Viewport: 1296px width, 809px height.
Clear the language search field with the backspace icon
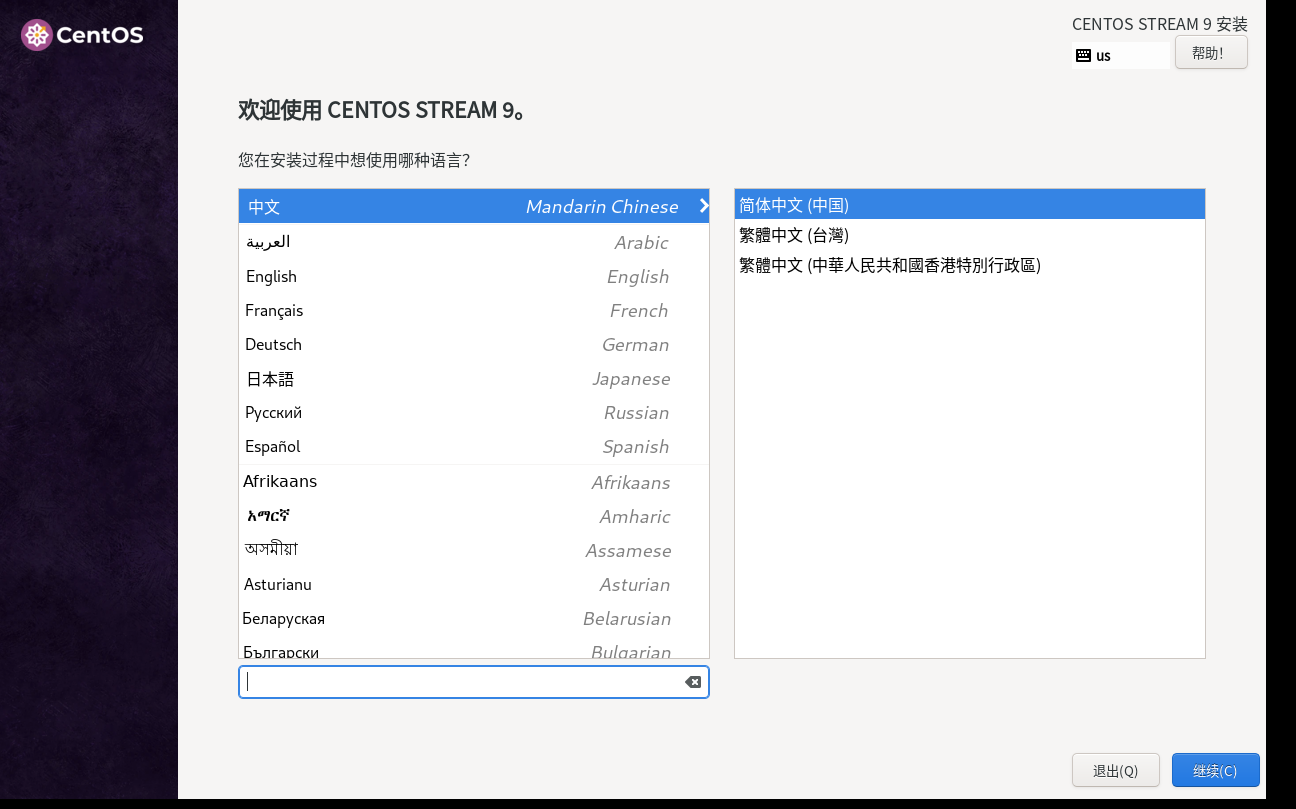coord(692,682)
